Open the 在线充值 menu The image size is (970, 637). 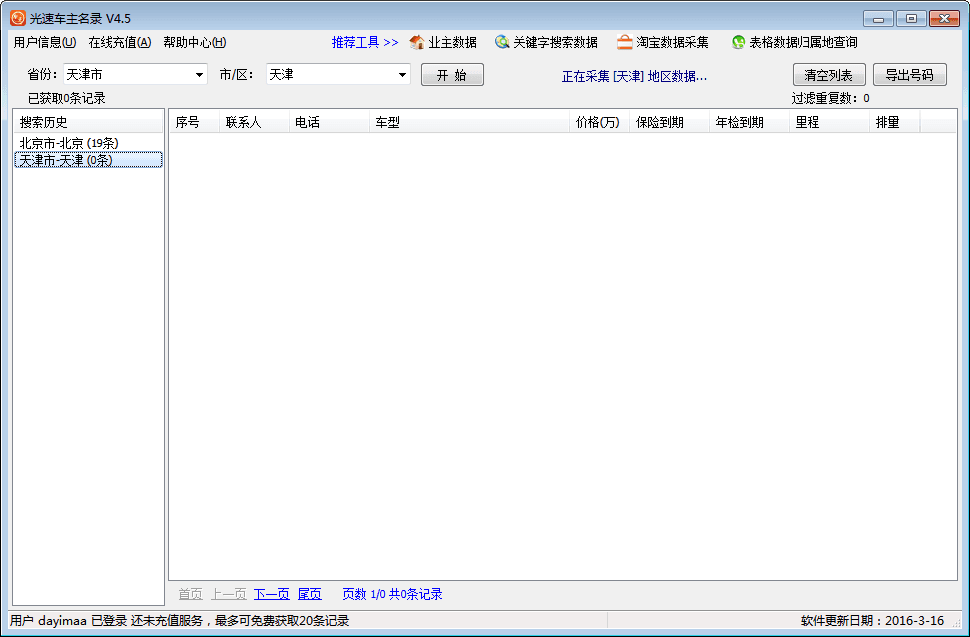[x=120, y=42]
